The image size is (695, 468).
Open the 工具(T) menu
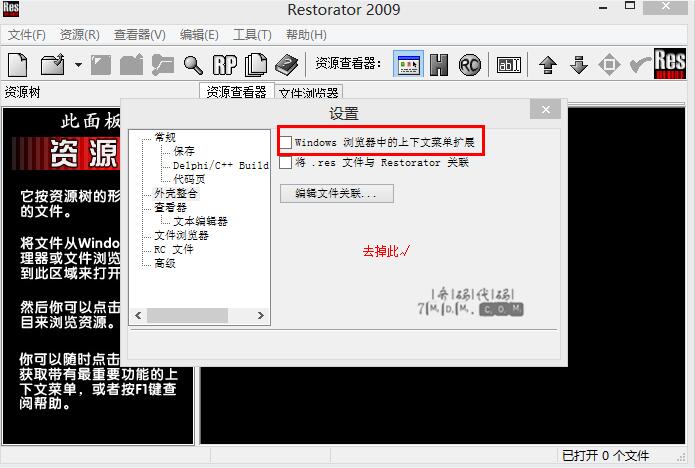tap(252, 35)
